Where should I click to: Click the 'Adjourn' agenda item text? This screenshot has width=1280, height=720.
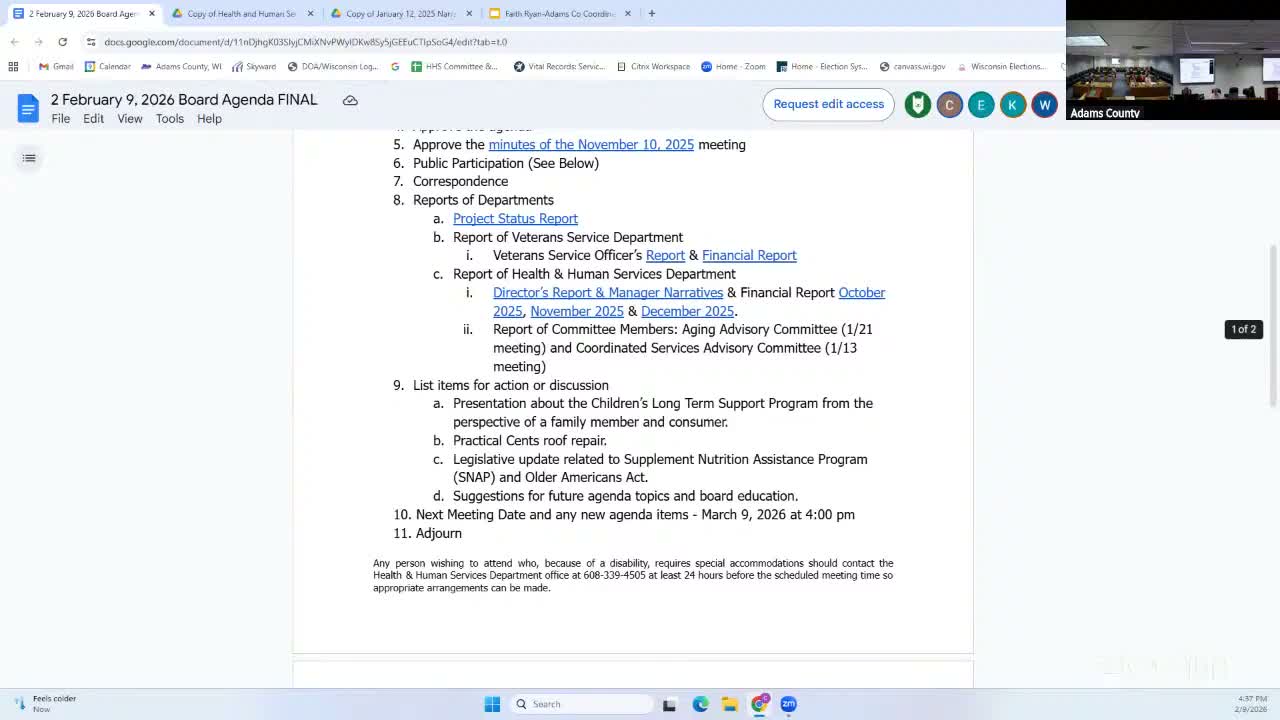[439, 534]
